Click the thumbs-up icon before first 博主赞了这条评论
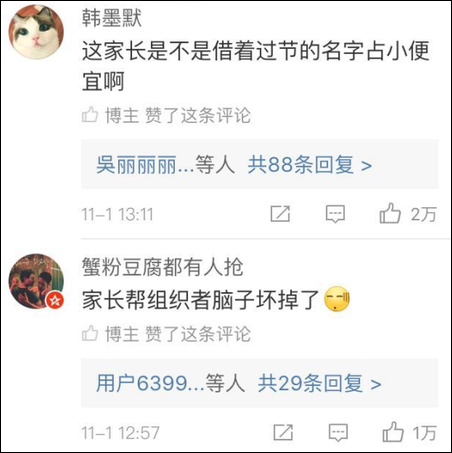This screenshot has width=452, height=453. coord(90,115)
